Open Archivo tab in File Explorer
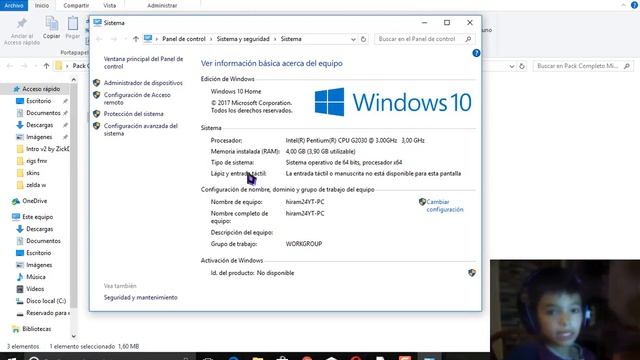Viewport: 640px width, 360px height. 14,5
